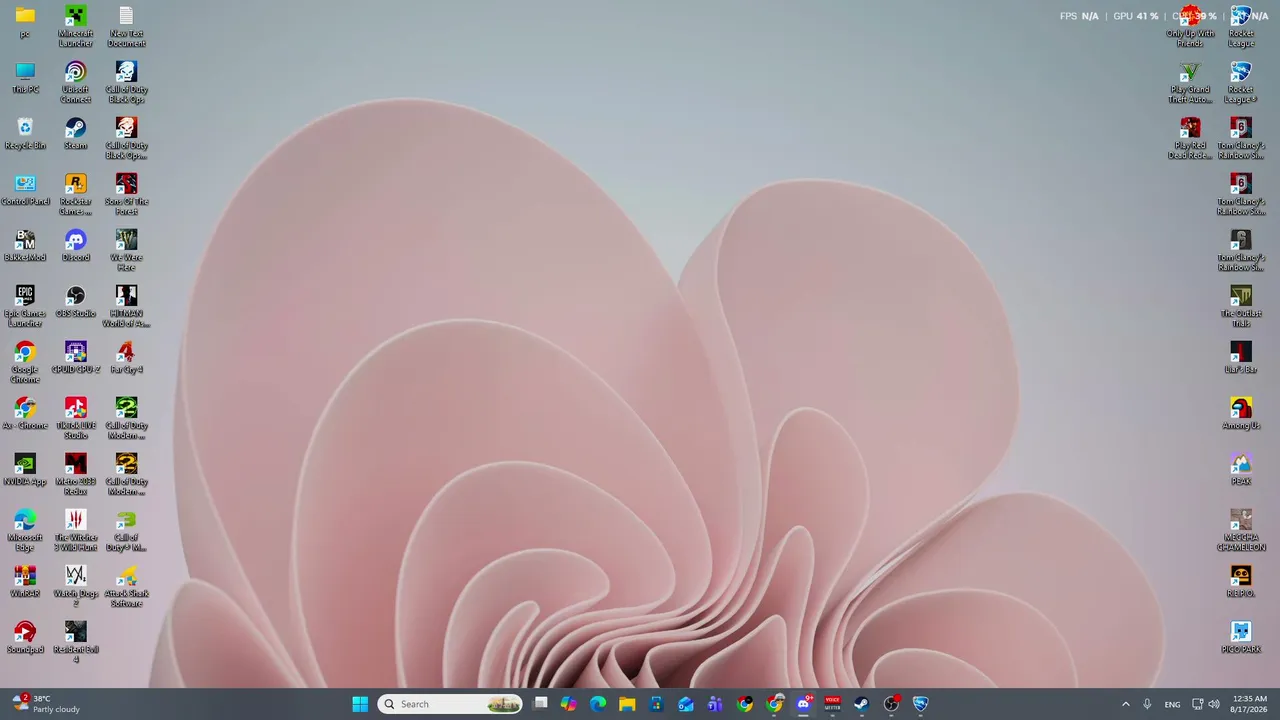Select the Discord shortcut on the desktop

76,245
